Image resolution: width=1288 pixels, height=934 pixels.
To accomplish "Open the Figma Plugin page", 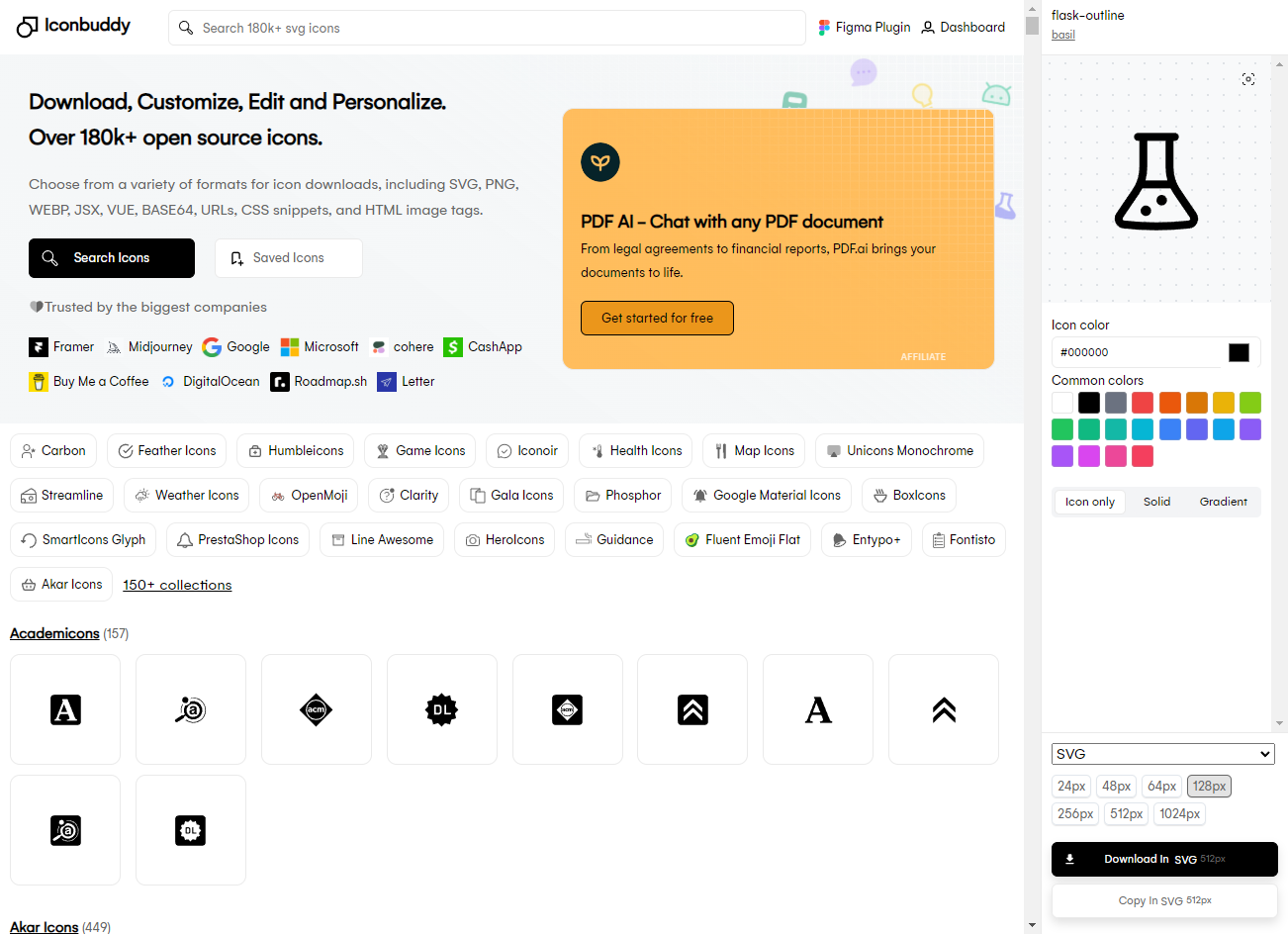I will [865, 28].
